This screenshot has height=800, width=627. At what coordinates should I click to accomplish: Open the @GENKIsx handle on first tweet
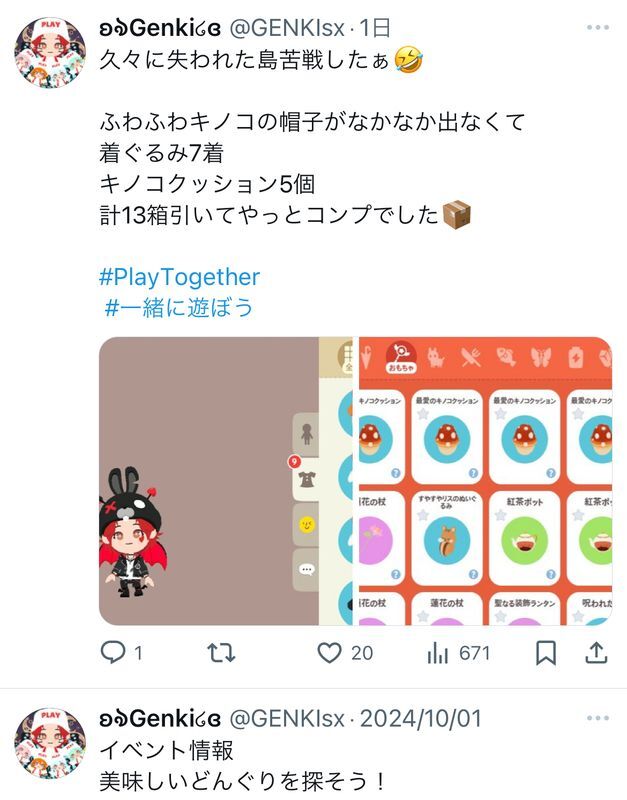click(x=287, y=28)
